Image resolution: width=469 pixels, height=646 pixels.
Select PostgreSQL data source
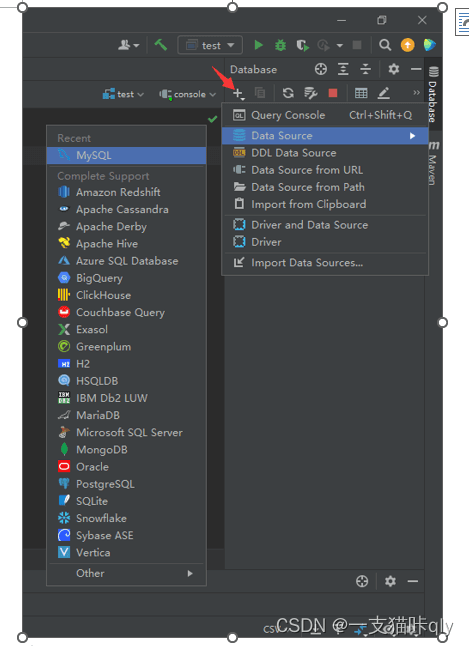tap(127, 484)
